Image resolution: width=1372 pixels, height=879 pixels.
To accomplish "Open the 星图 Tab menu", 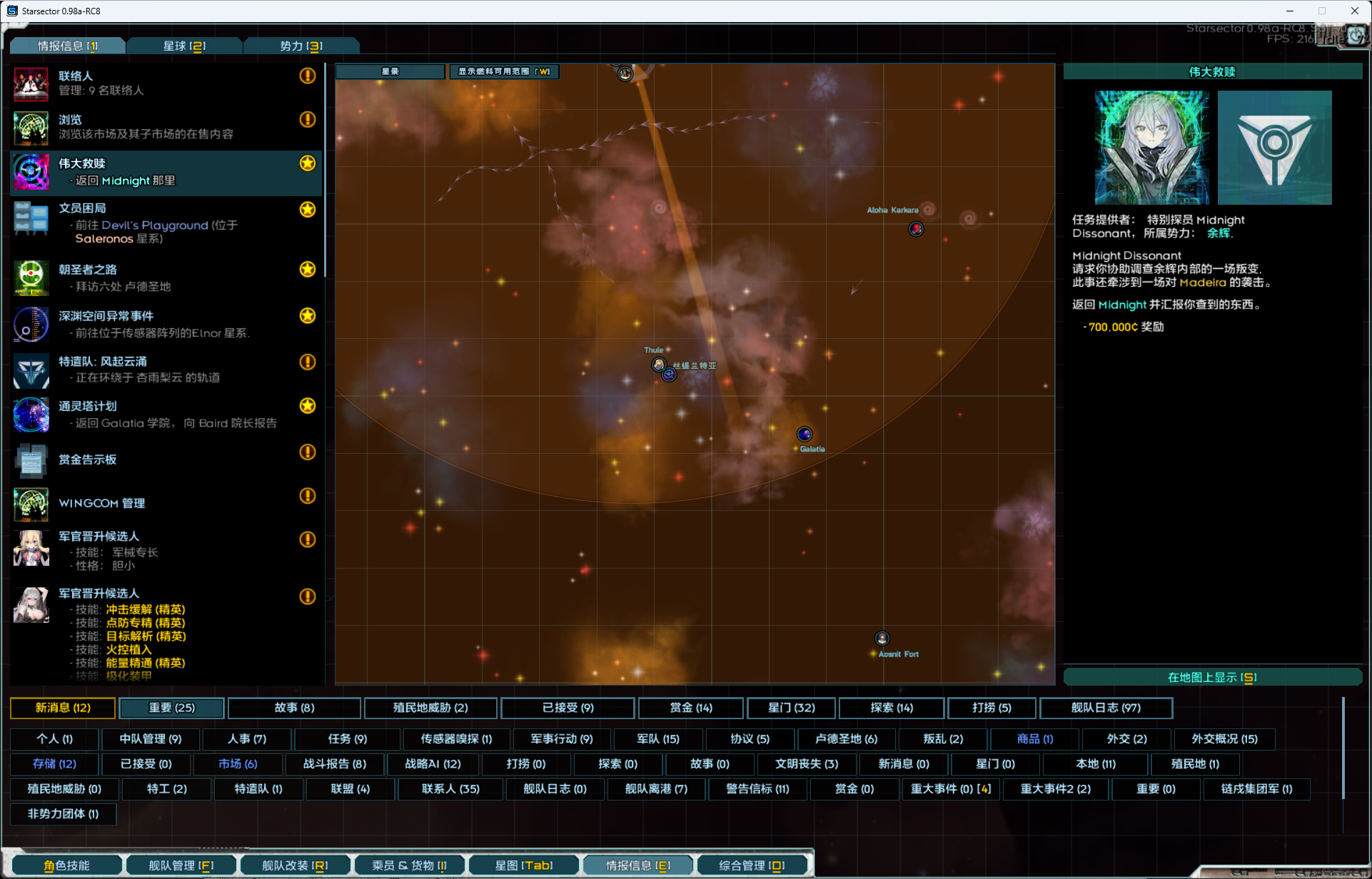I will pos(523,865).
